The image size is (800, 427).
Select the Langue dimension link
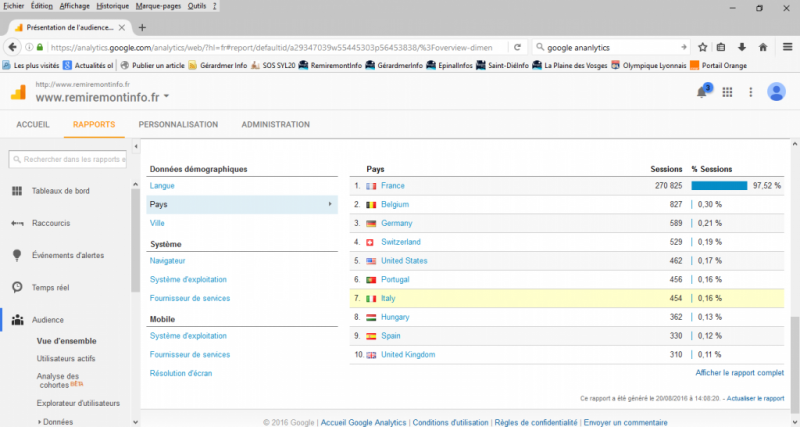pyautogui.click(x=162, y=186)
